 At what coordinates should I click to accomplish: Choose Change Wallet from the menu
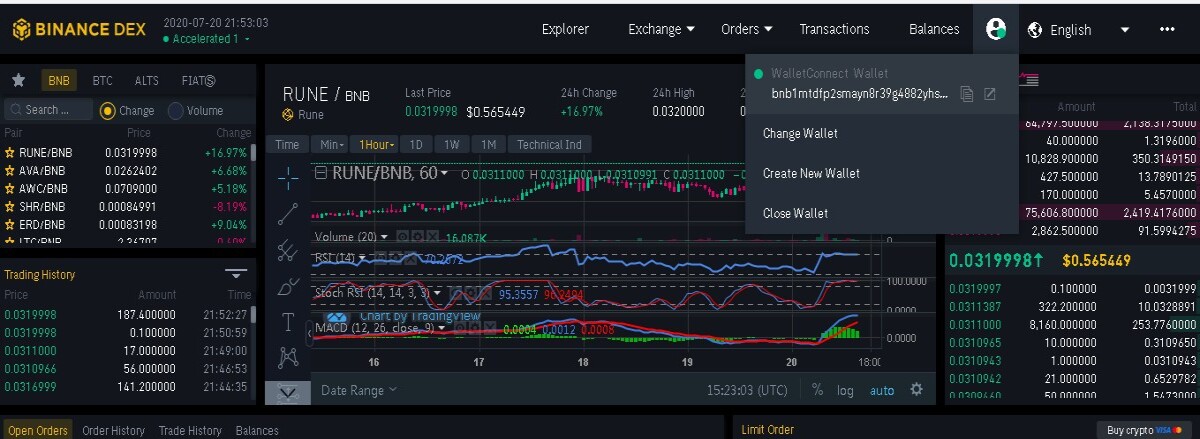800,133
